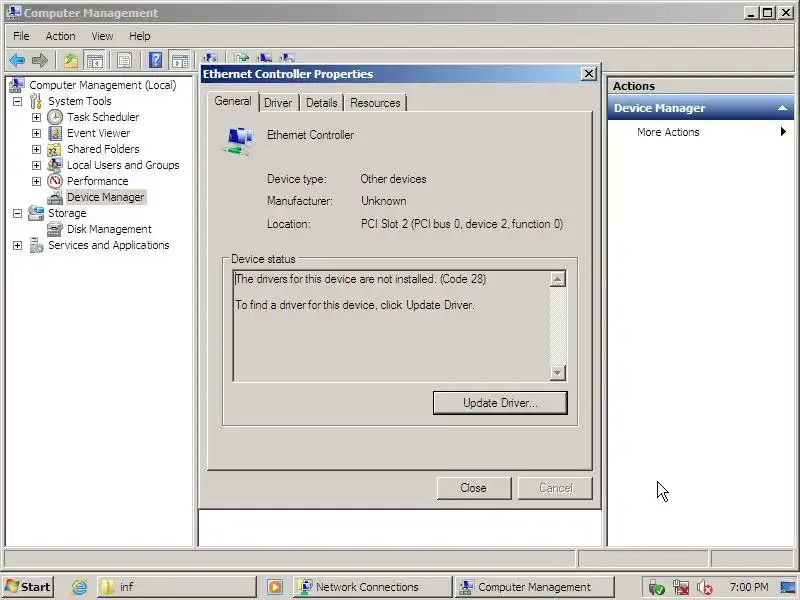Click the Uninstall device toolbar icon
This screenshot has height=600, width=800.
tap(264, 58)
